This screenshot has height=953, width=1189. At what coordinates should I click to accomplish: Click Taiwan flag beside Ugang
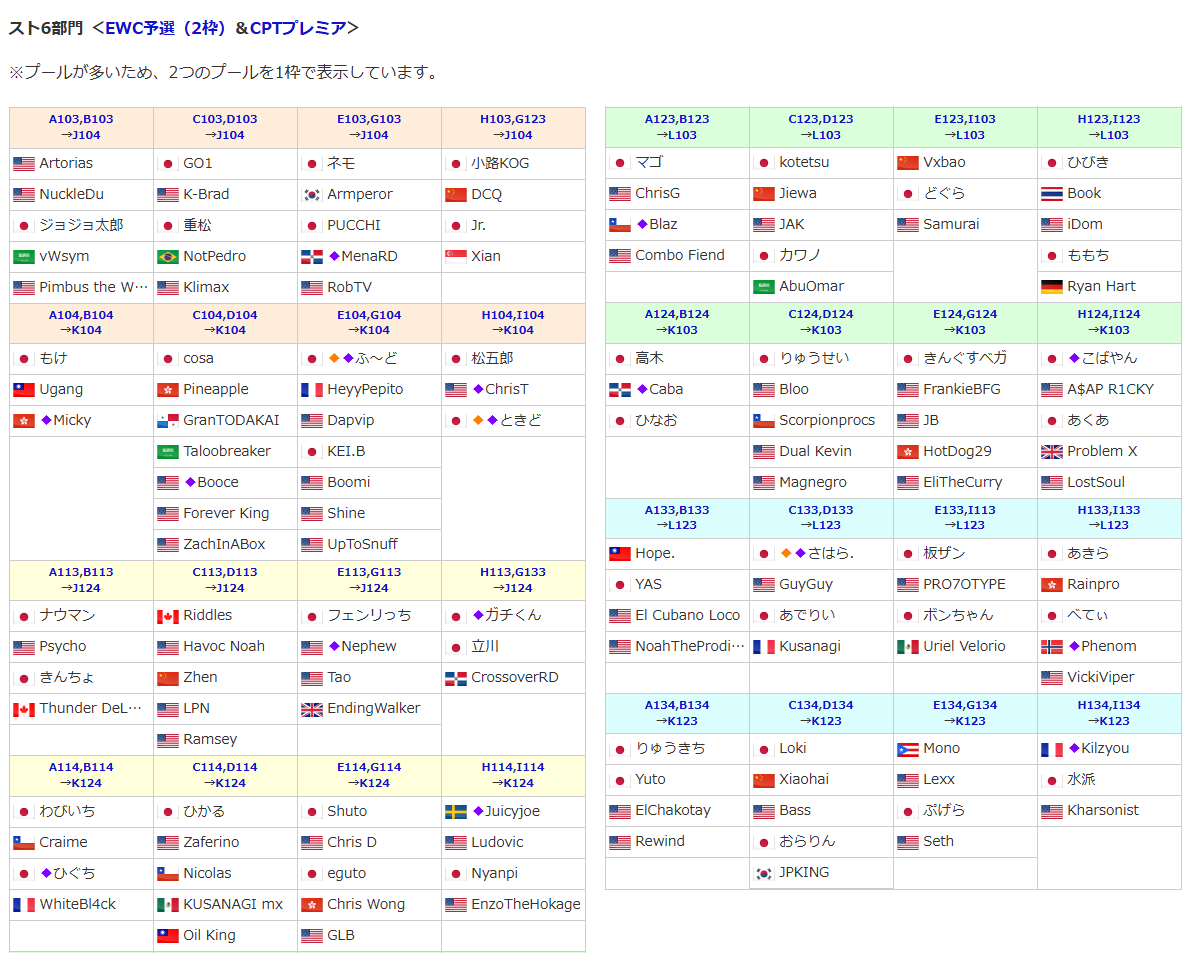(24, 390)
